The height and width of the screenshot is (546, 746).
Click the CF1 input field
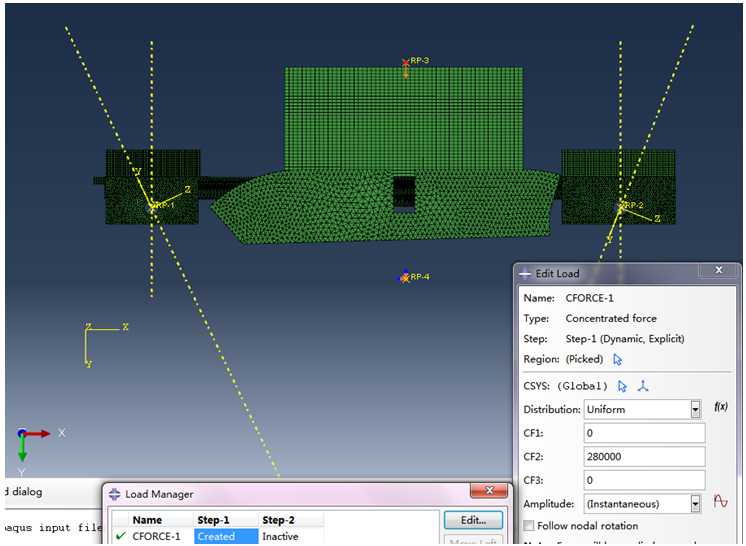(644, 433)
